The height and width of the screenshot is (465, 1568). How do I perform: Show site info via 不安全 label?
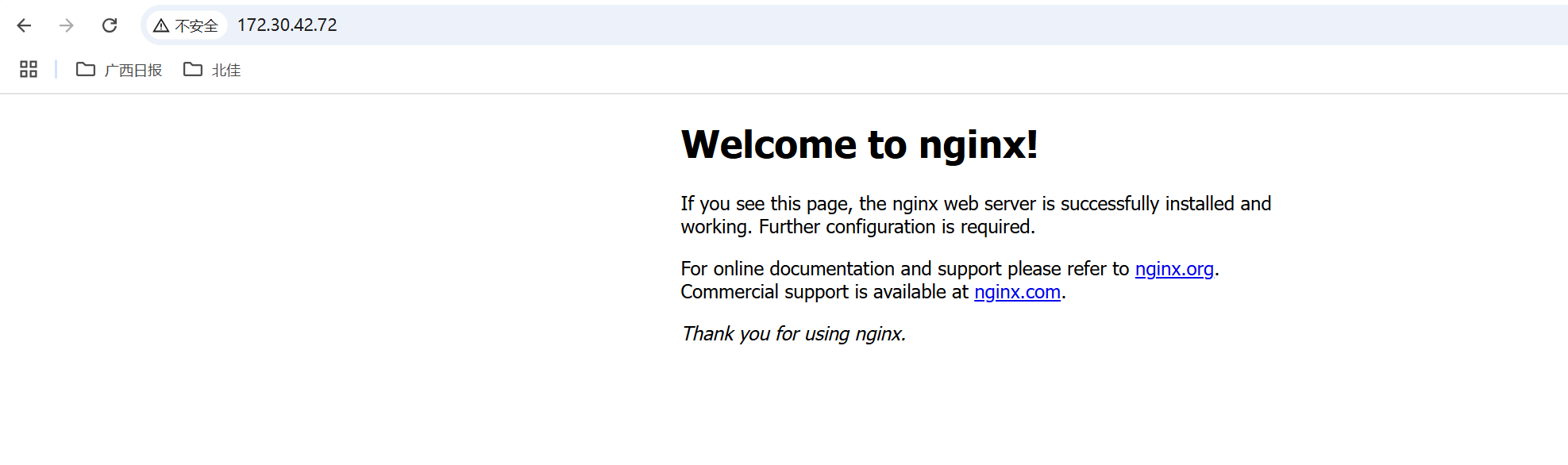[x=196, y=26]
